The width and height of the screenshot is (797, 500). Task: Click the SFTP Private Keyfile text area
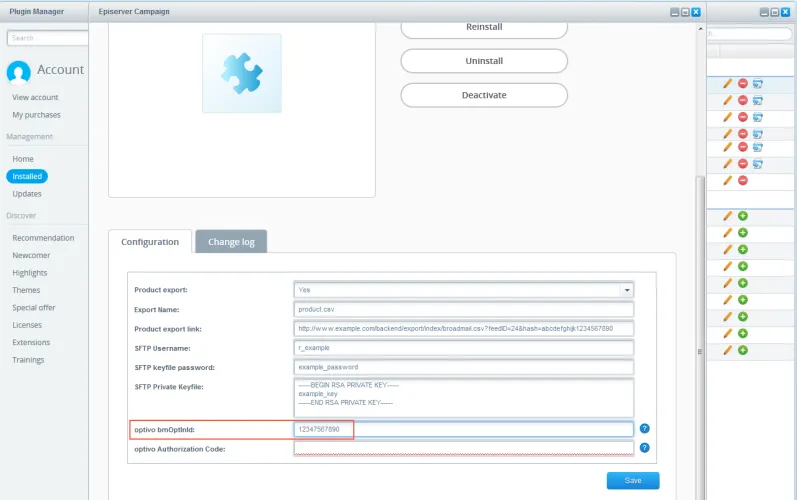coord(464,398)
